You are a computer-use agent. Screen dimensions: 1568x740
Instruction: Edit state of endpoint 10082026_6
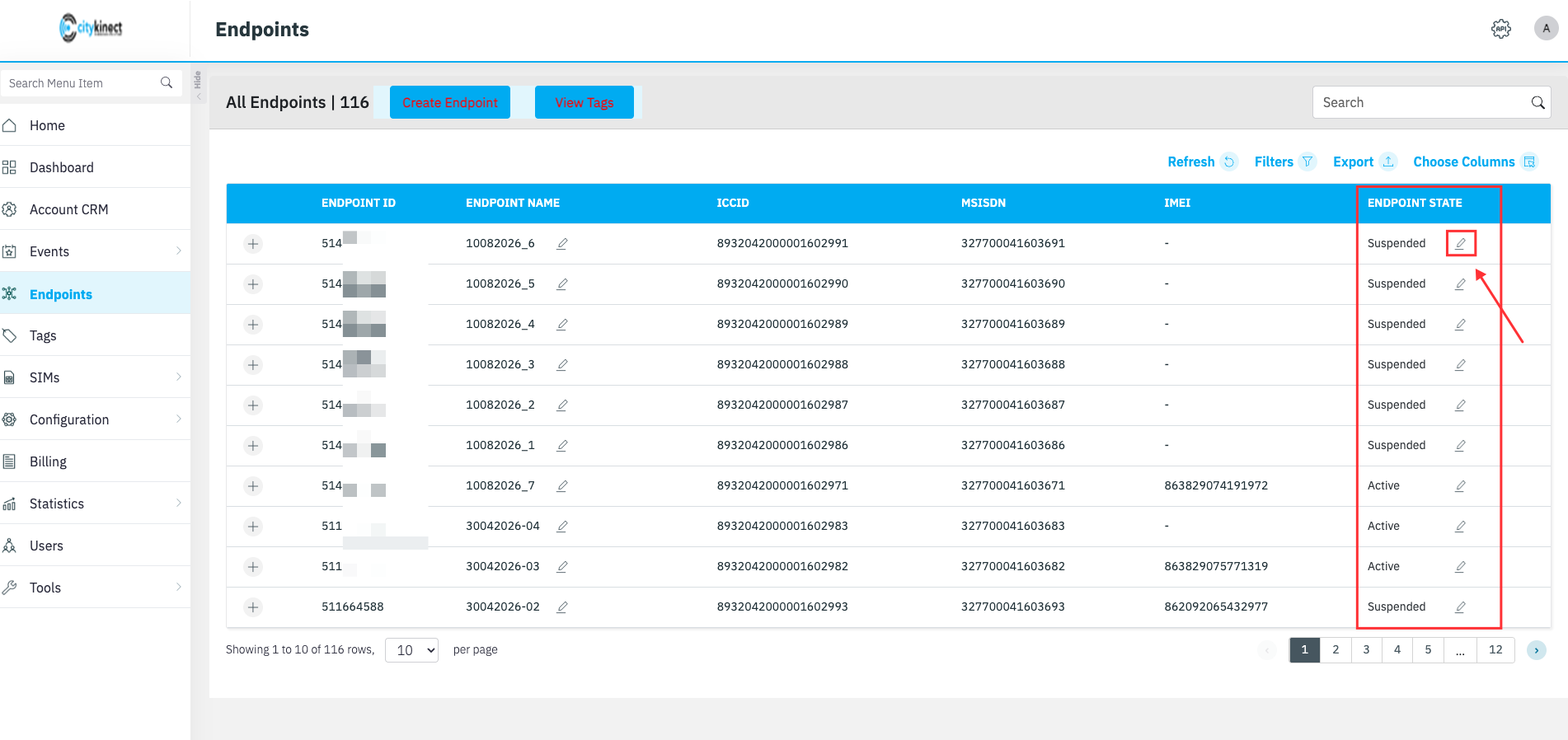coord(1460,244)
